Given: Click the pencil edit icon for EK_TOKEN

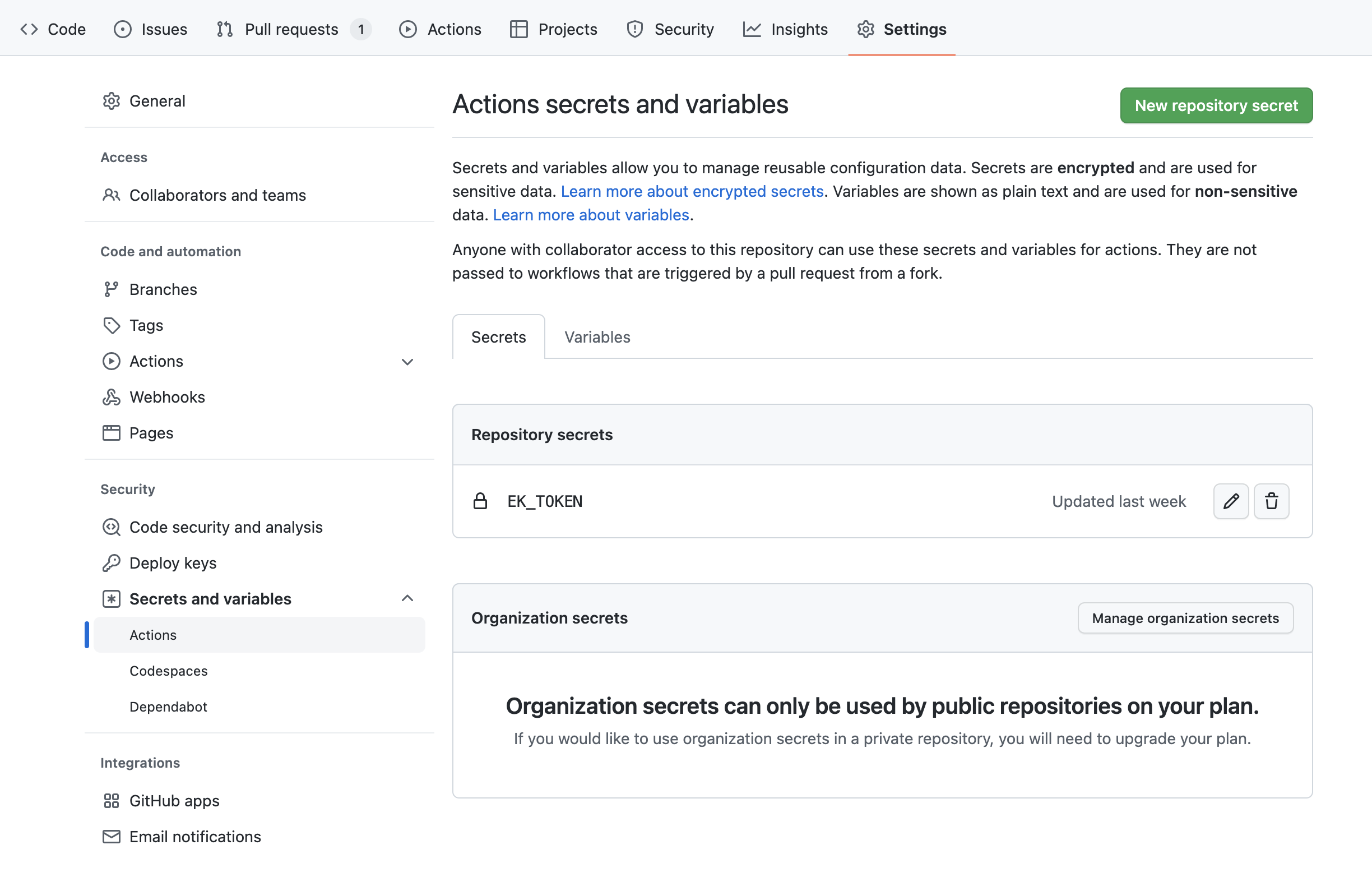Looking at the screenshot, I should 1231,501.
